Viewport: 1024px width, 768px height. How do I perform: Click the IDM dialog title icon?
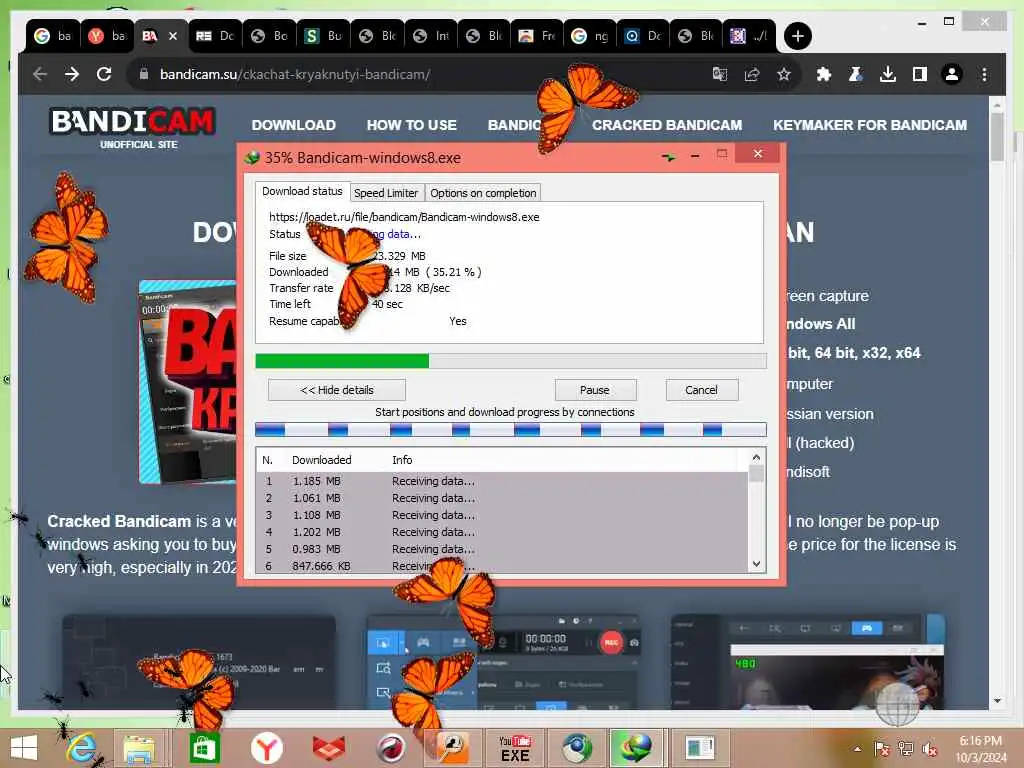coord(251,158)
